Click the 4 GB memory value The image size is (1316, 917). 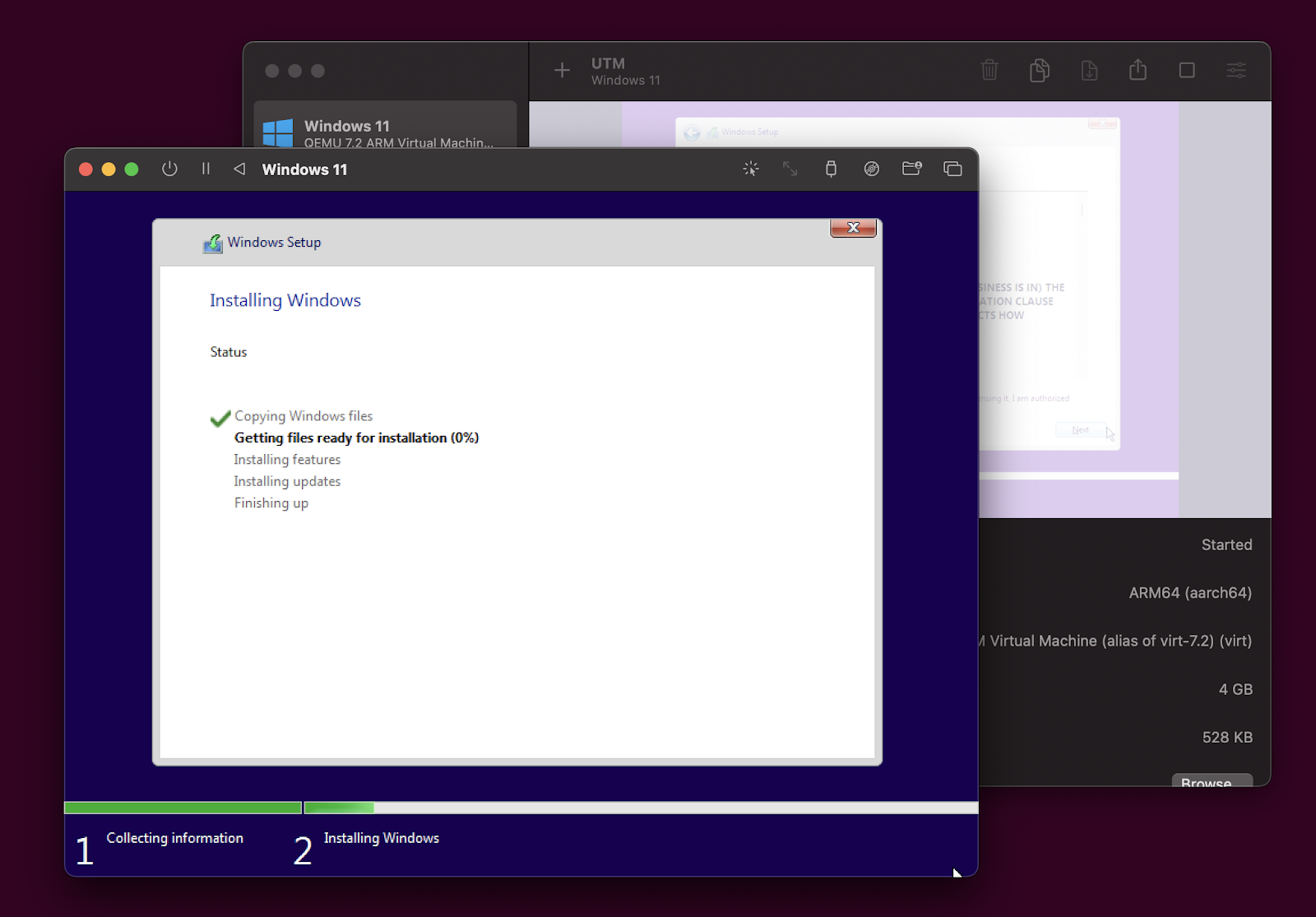(1235, 689)
